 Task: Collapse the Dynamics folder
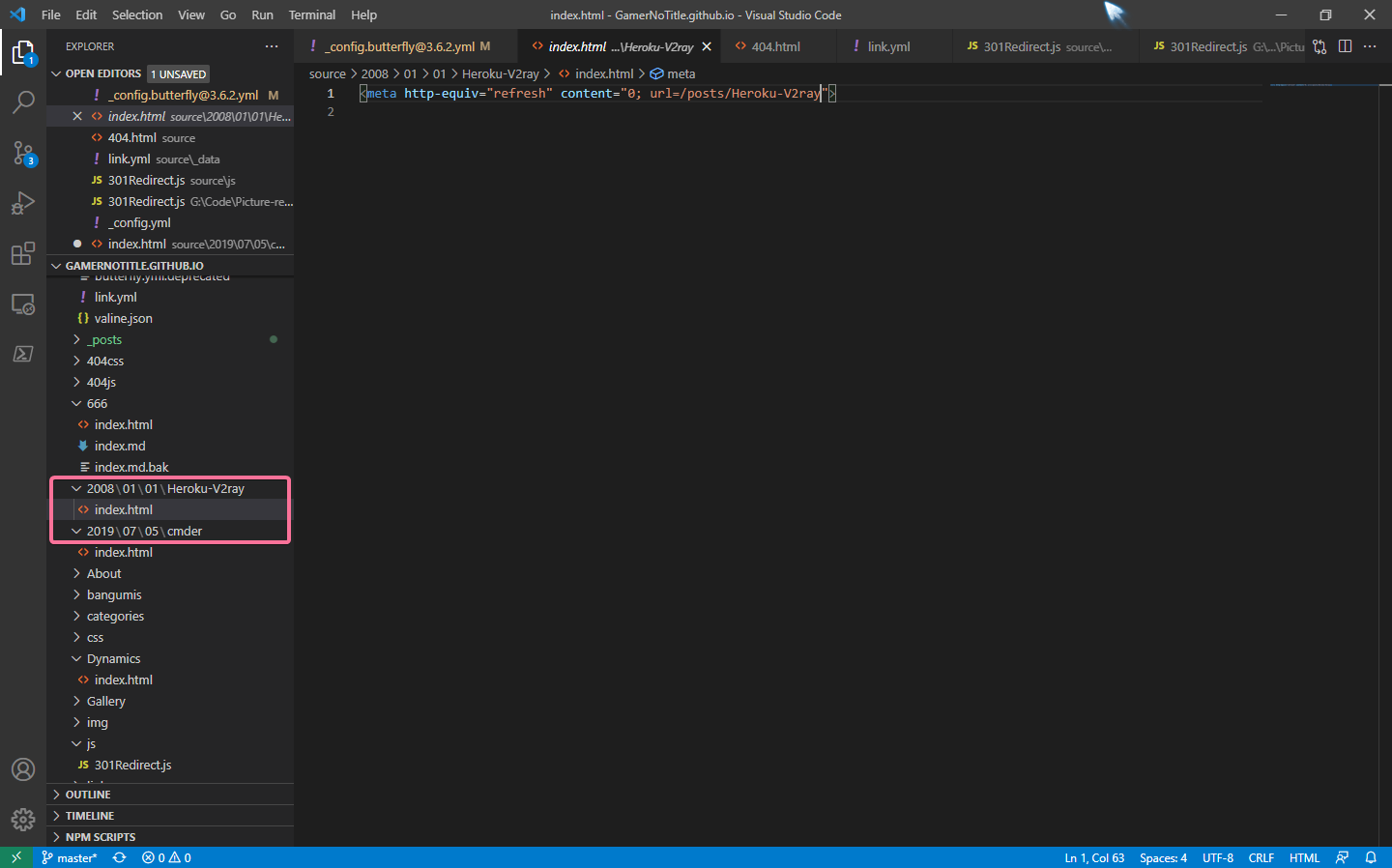pyautogui.click(x=113, y=658)
